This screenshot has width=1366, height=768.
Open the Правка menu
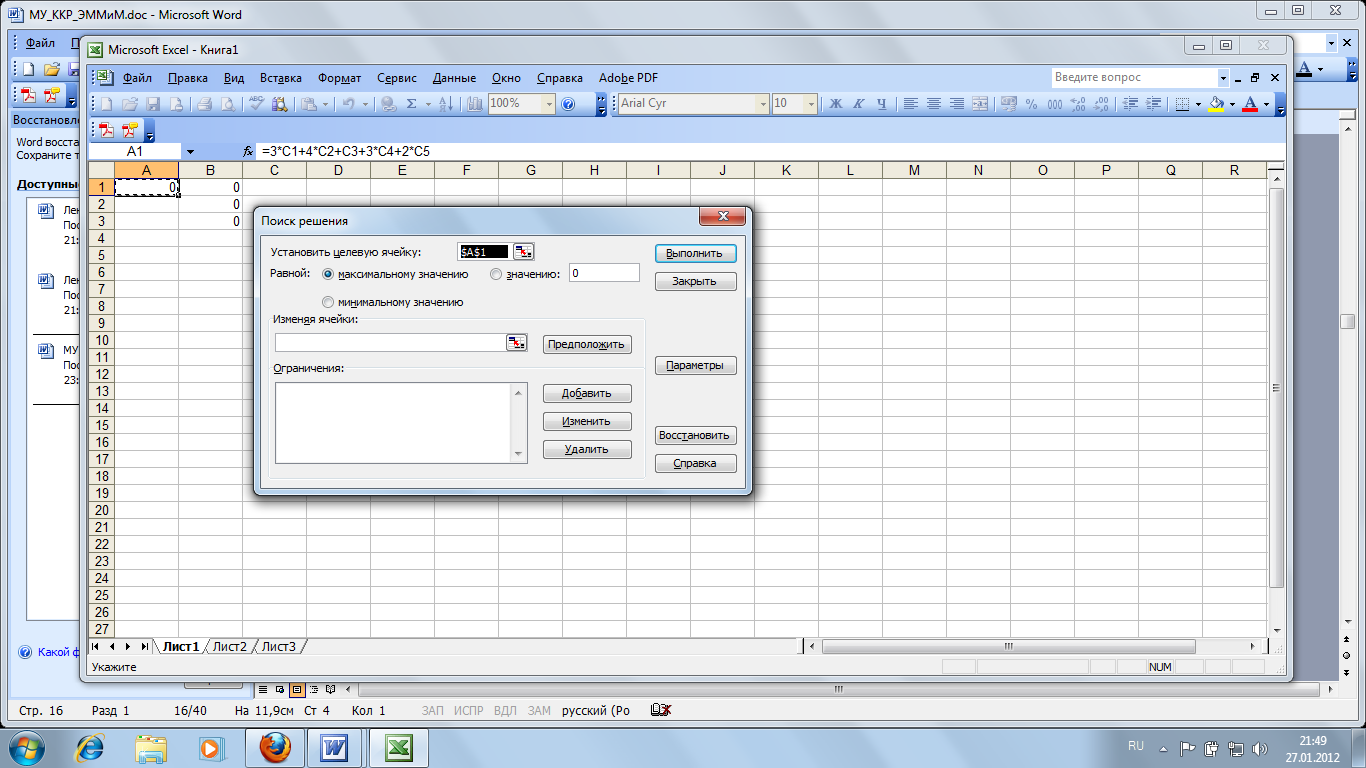[188, 77]
